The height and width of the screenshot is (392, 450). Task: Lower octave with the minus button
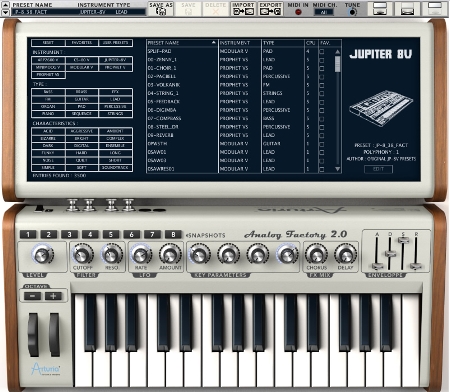[32, 296]
